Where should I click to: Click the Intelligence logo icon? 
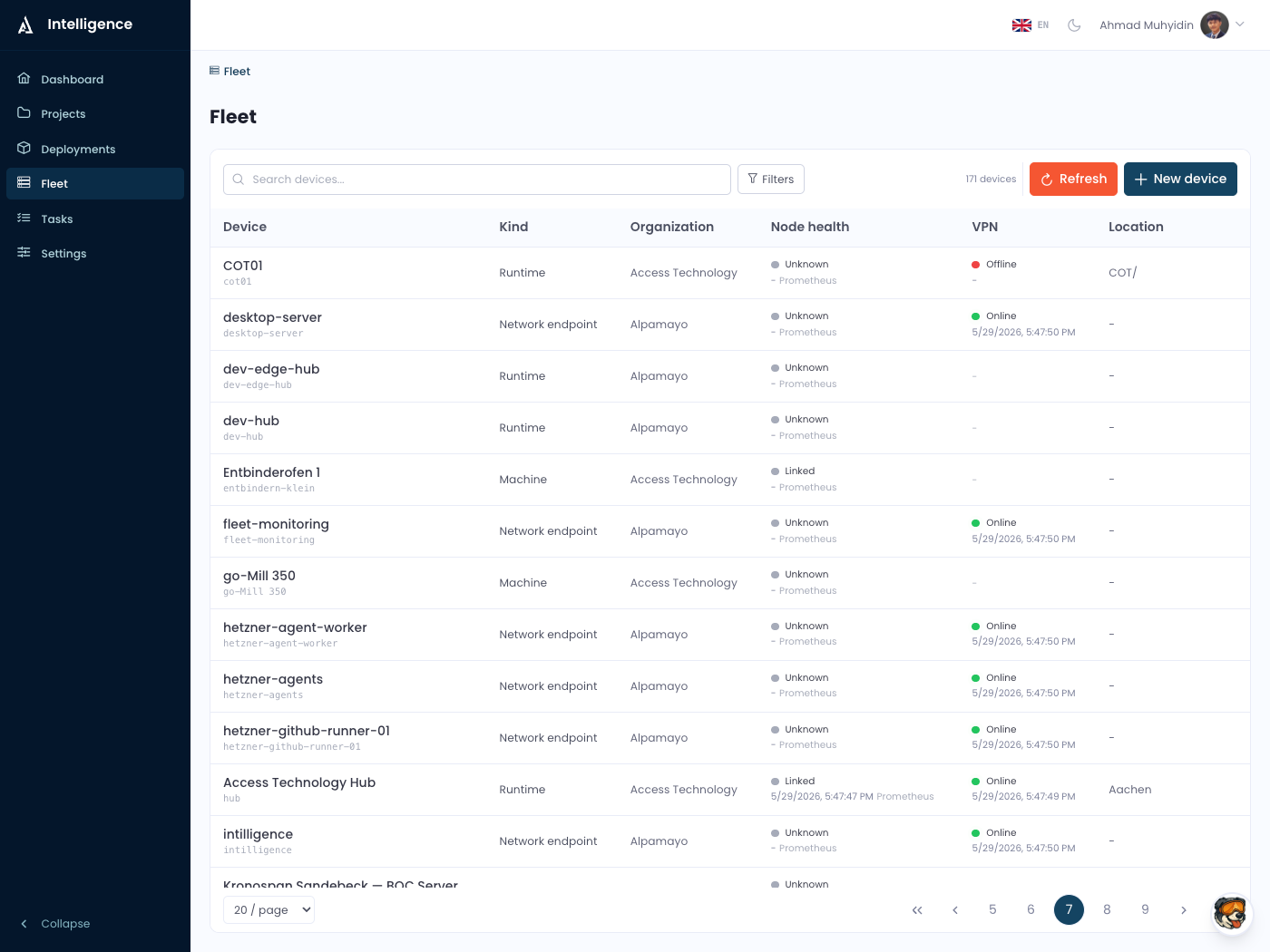[25, 24]
